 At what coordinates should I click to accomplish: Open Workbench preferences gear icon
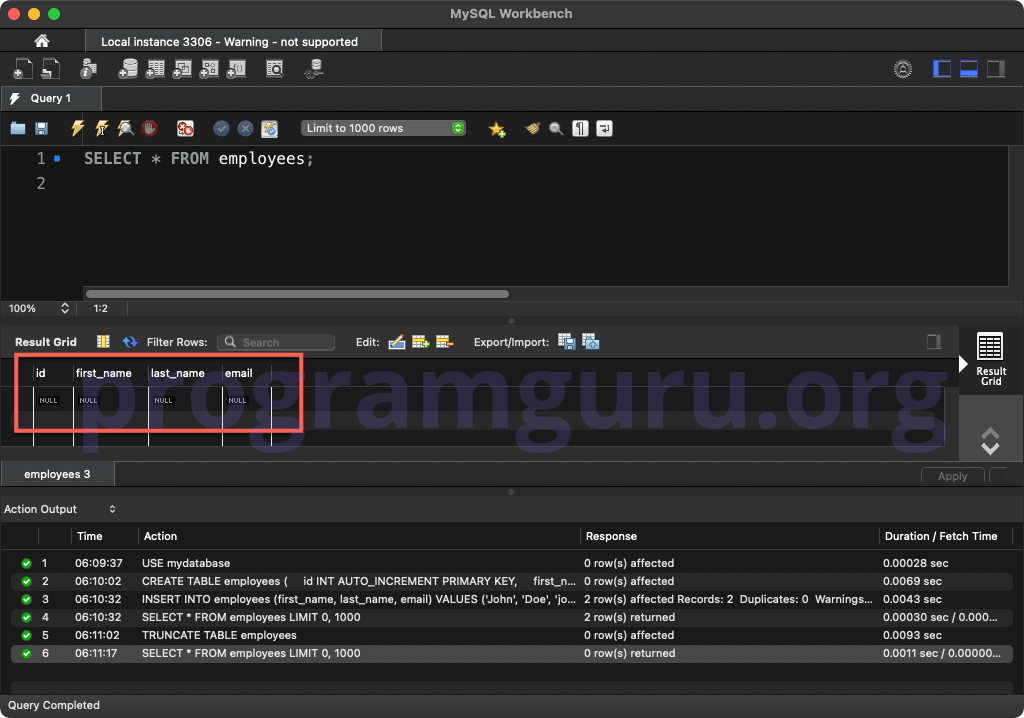[x=903, y=69]
